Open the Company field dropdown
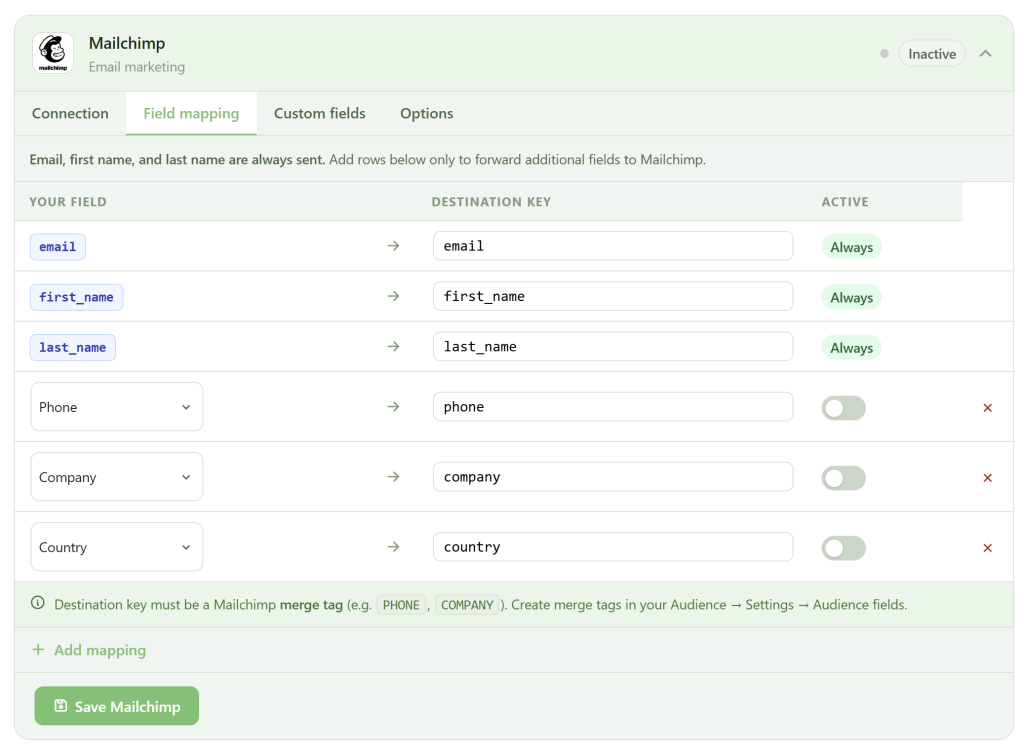The image size is (1024, 749). pyautogui.click(x=117, y=477)
